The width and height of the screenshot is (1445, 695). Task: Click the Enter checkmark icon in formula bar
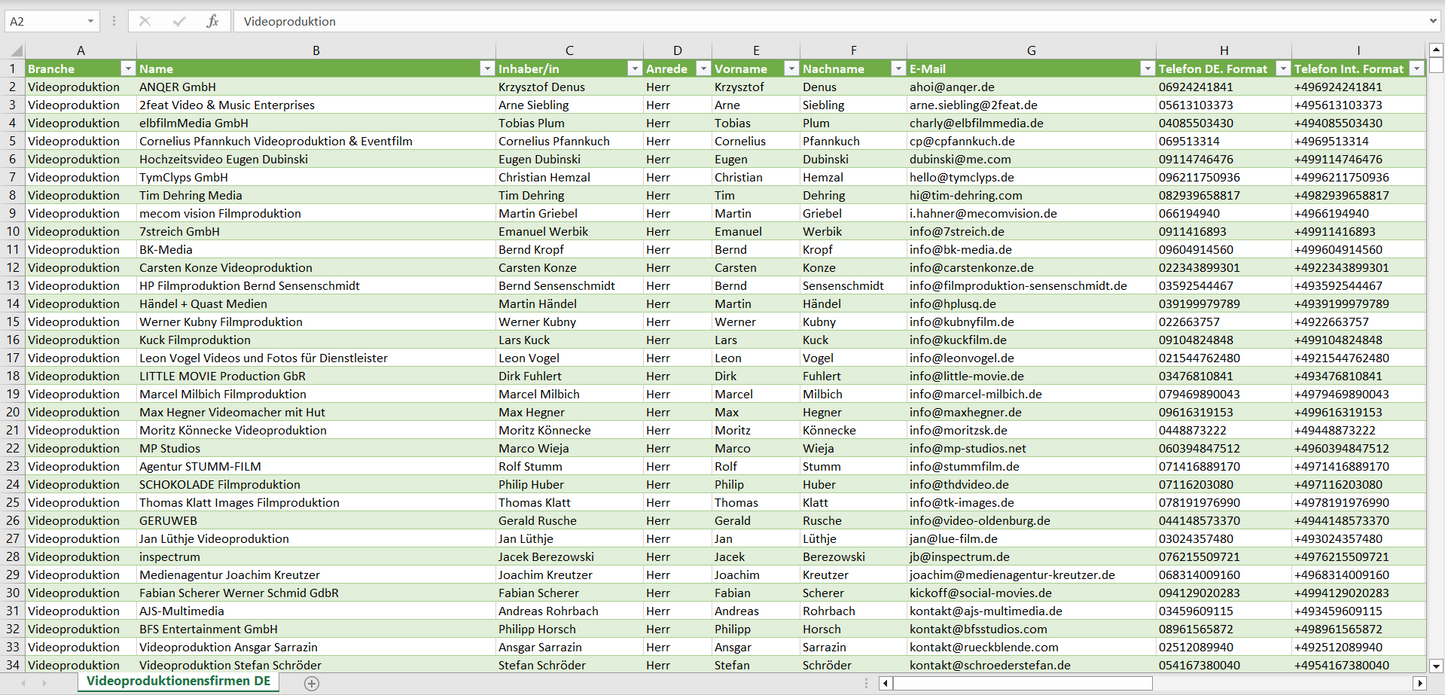click(179, 21)
